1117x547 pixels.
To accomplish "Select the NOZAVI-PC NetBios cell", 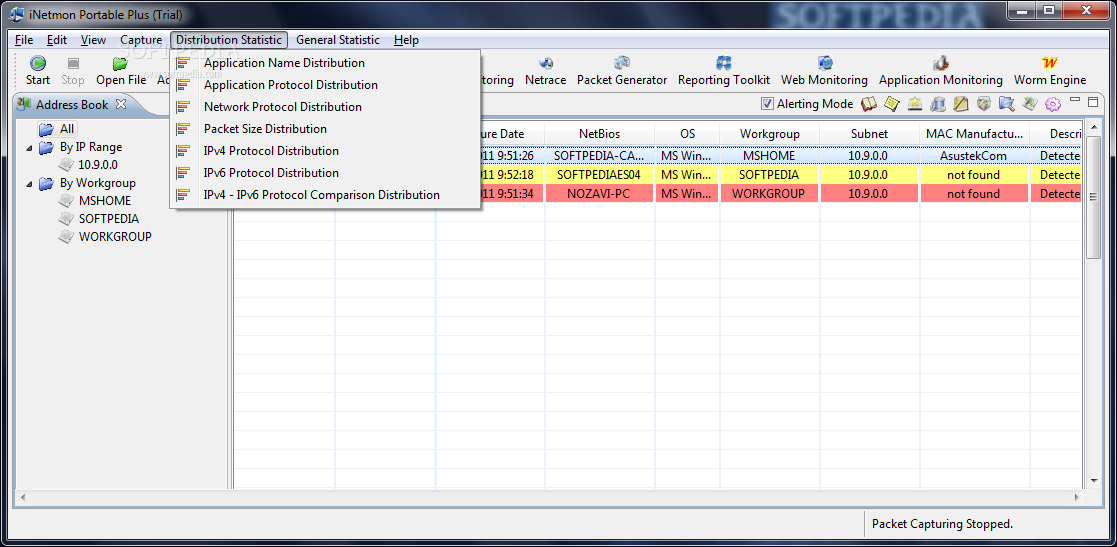I will click(599, 194).
